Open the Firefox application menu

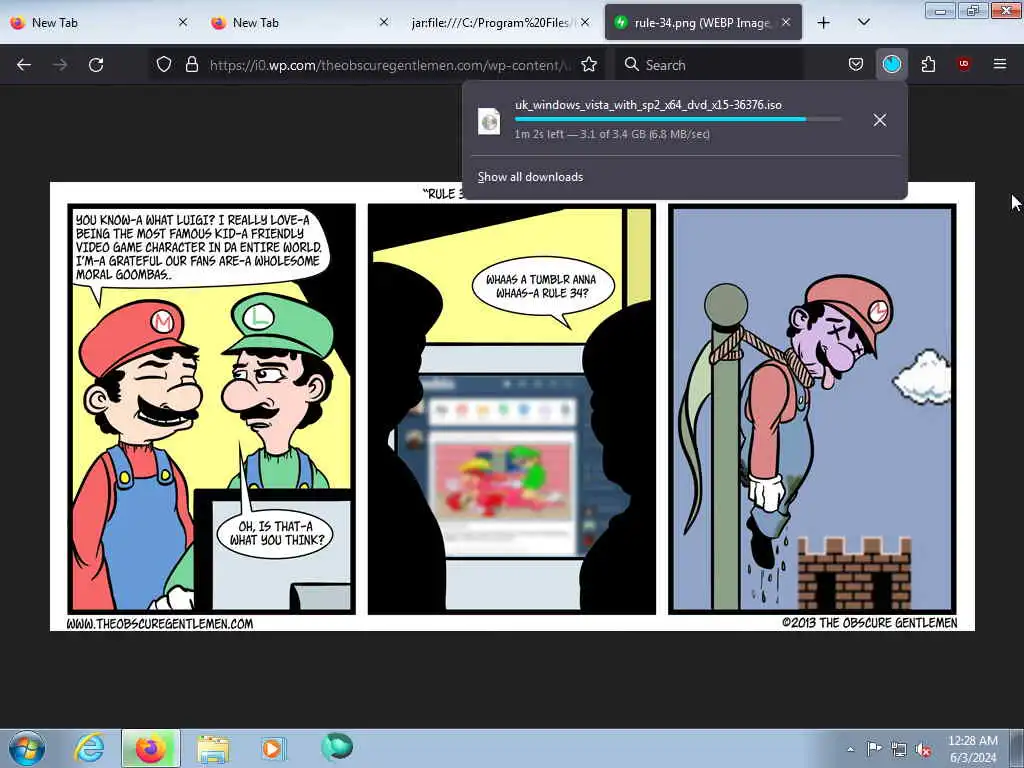tap(1000, 65)
